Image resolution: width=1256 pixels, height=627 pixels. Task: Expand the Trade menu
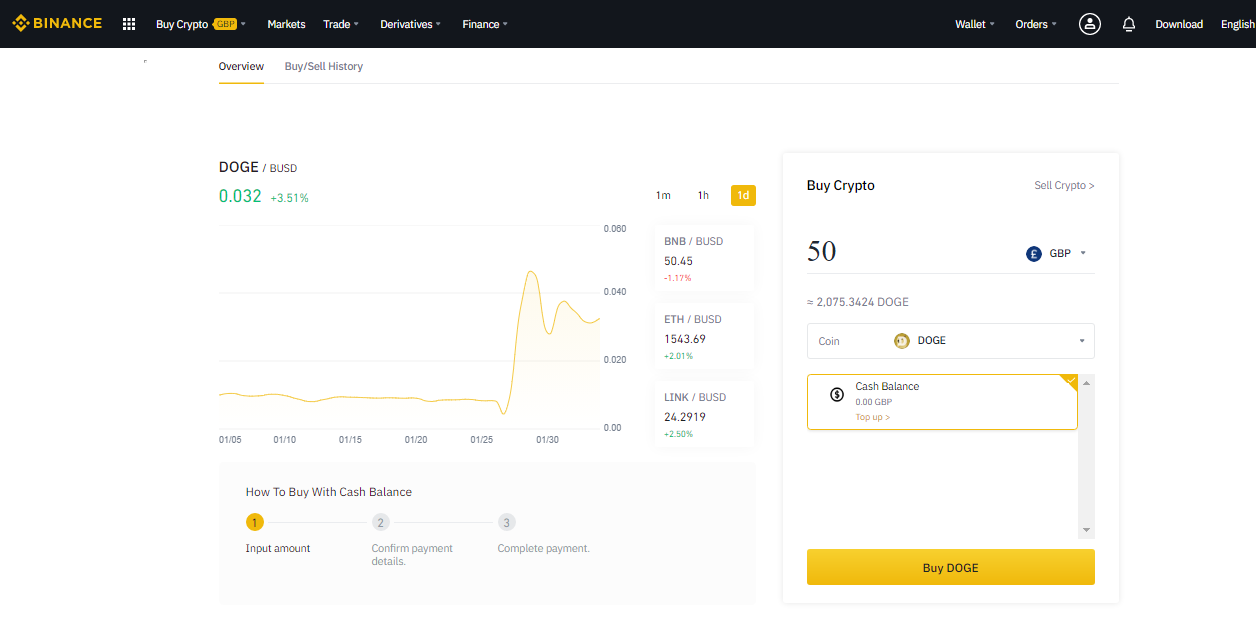pyautogui.click(x=341, y=24)
